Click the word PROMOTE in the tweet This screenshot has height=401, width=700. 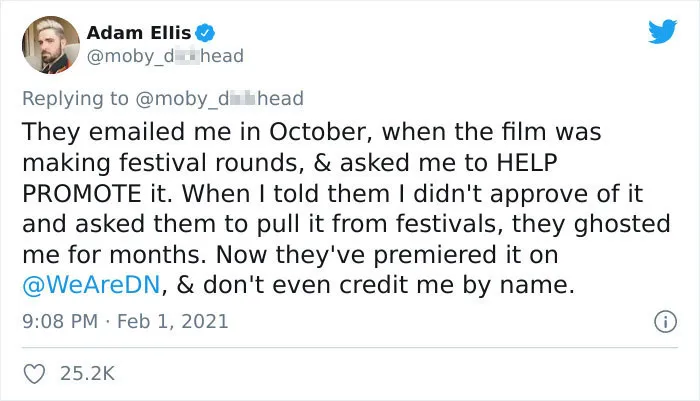(x=82, y=193)
